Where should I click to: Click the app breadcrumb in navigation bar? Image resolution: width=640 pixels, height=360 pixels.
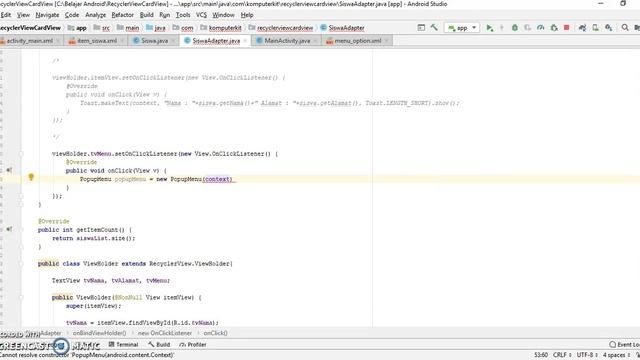pos(78,28)
